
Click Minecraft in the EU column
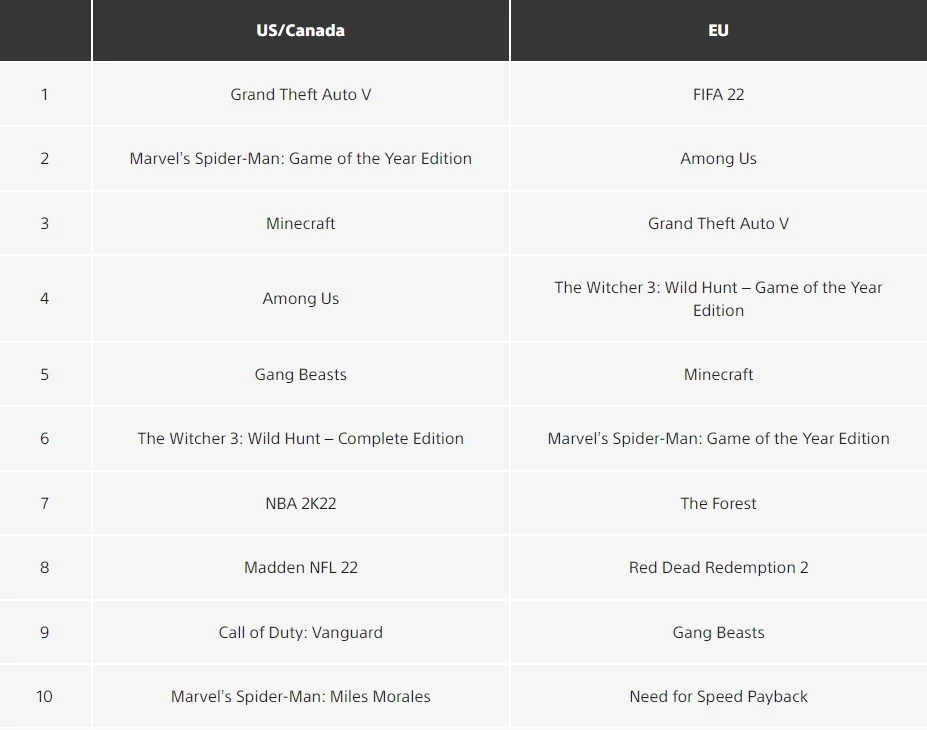[718, 374]
